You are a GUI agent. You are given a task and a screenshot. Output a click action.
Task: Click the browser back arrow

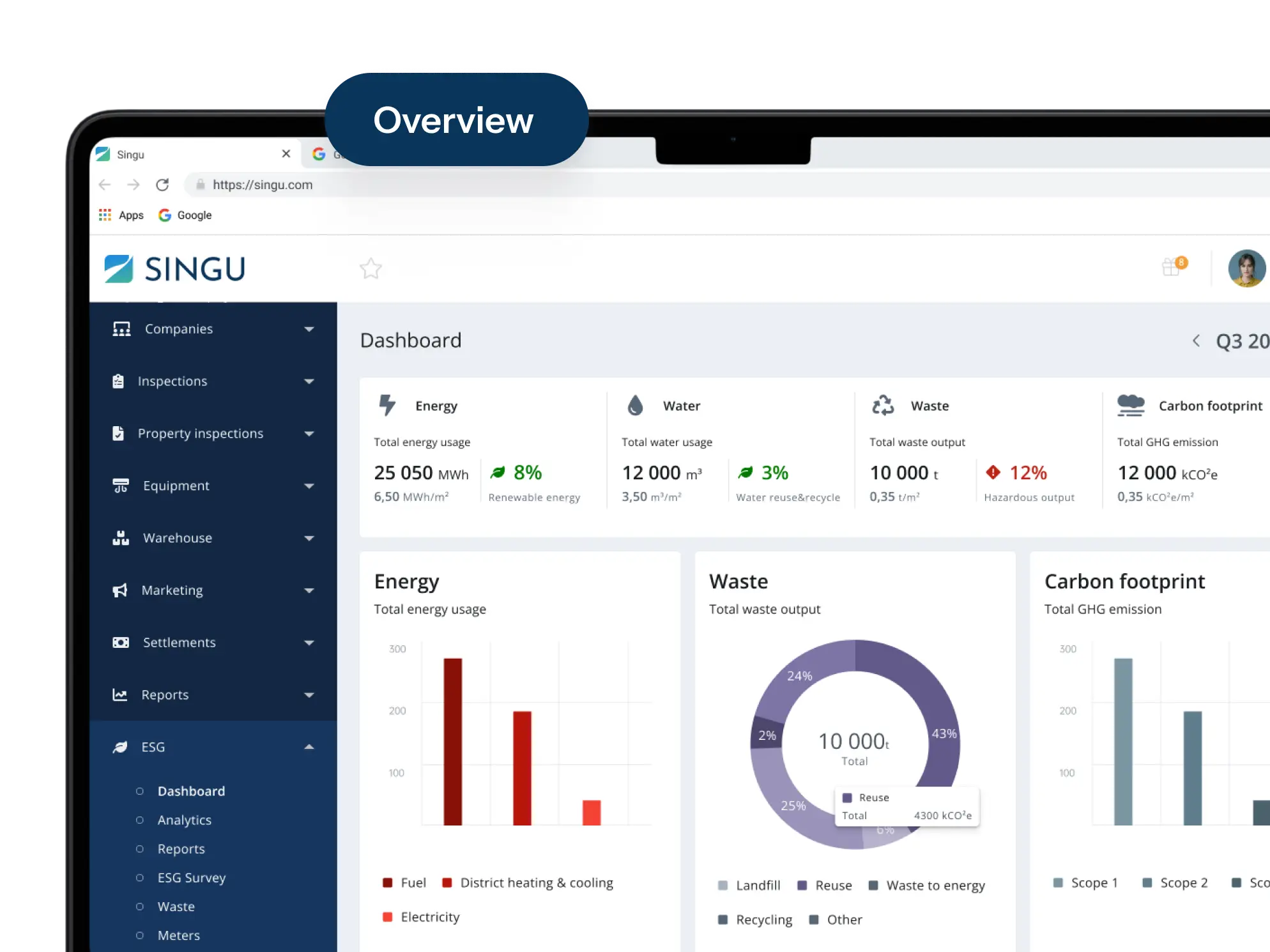pos(105,185)
